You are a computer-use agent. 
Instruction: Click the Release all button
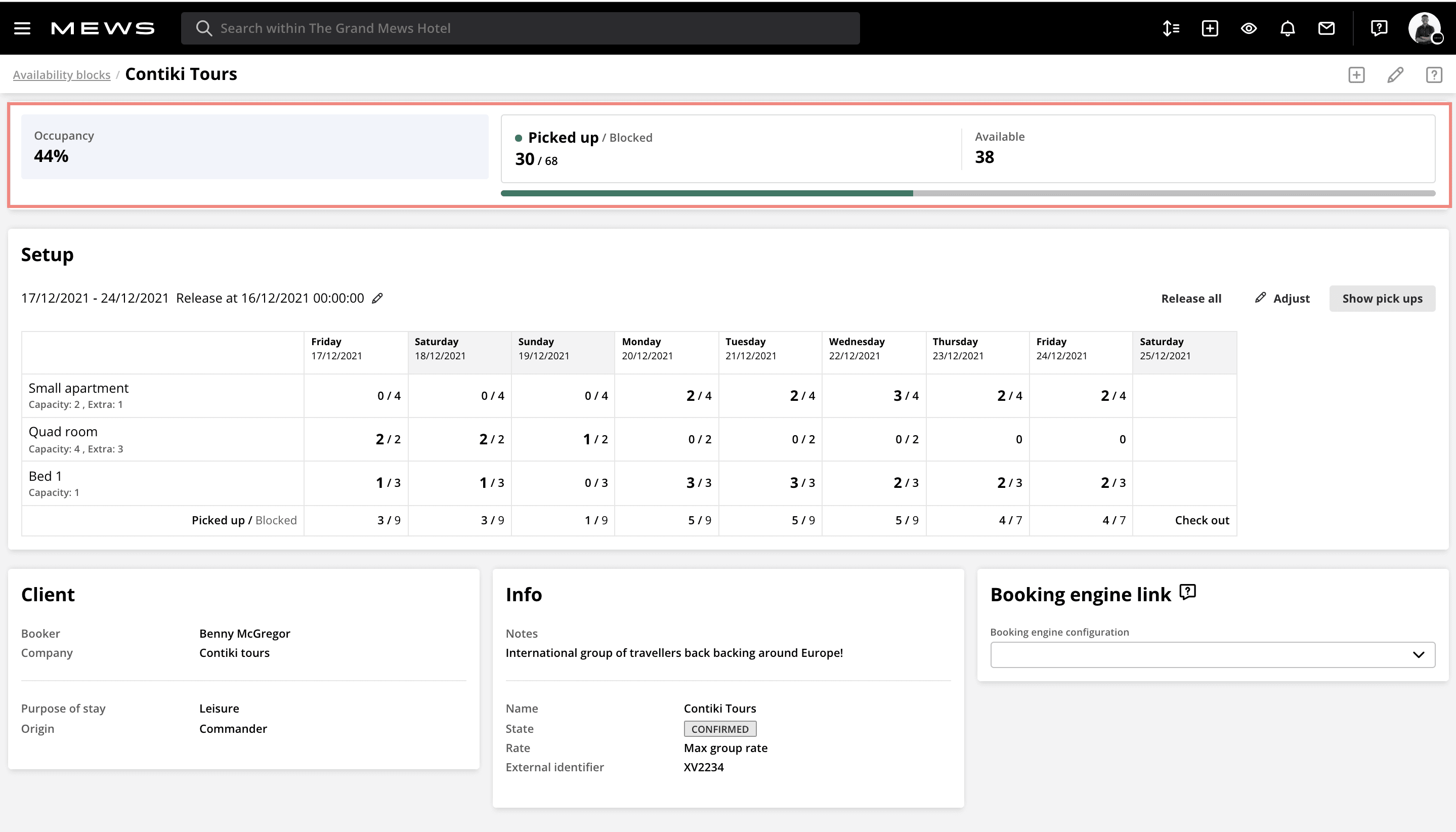pos(1191,298)
